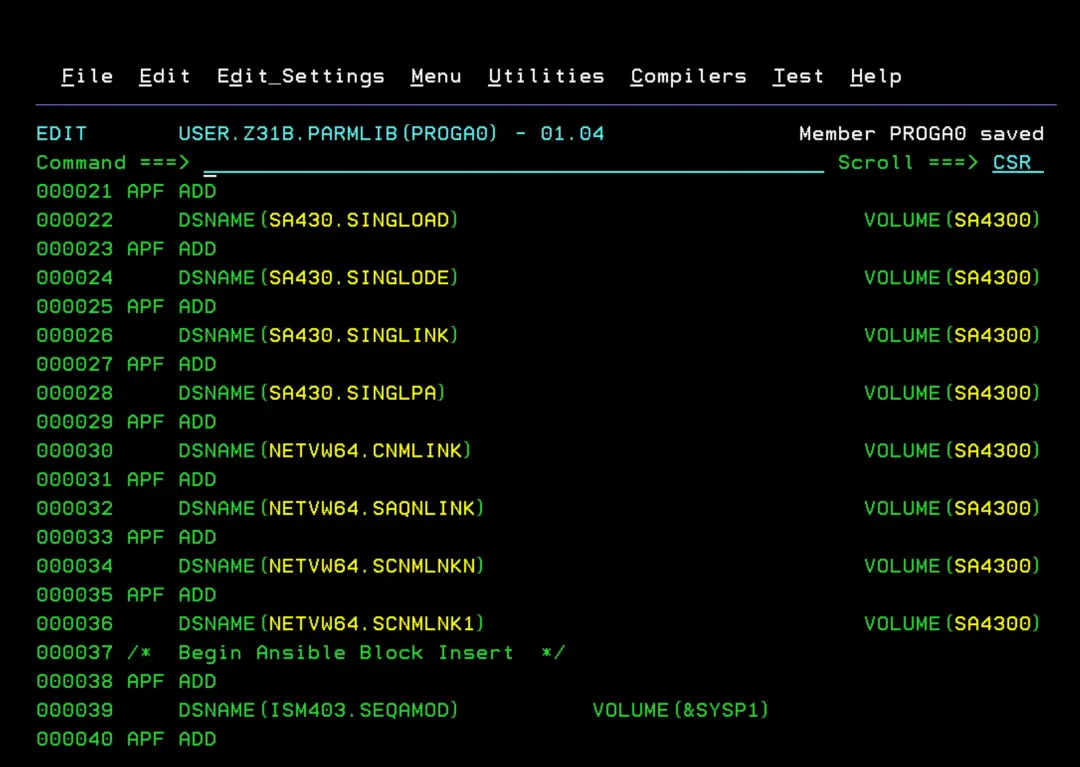Click the EDIT panel label
This screenshot has width=1080, height=767.
[x=61, y=134]
